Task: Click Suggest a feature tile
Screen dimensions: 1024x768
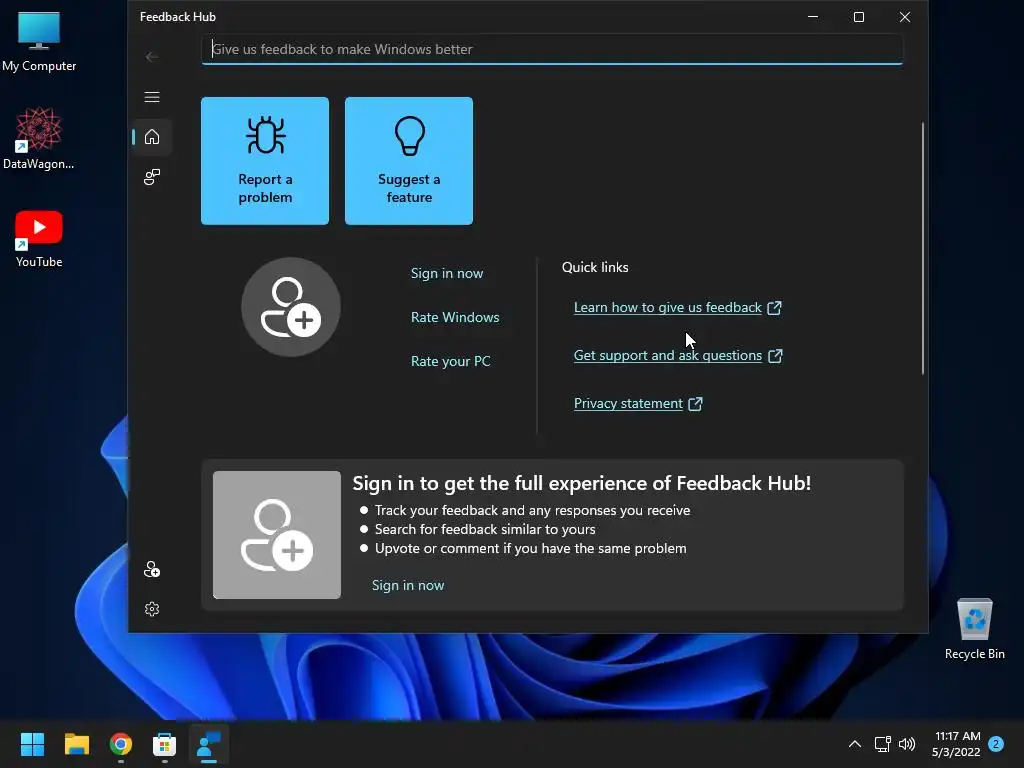Action: coord(409,161)
